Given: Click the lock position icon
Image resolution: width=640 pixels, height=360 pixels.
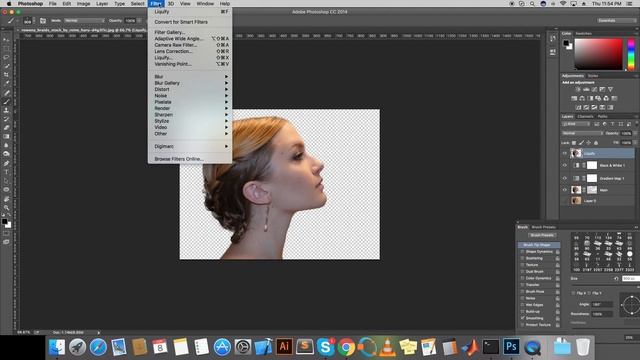Looking at the screenshot, I should coord(588,143).
